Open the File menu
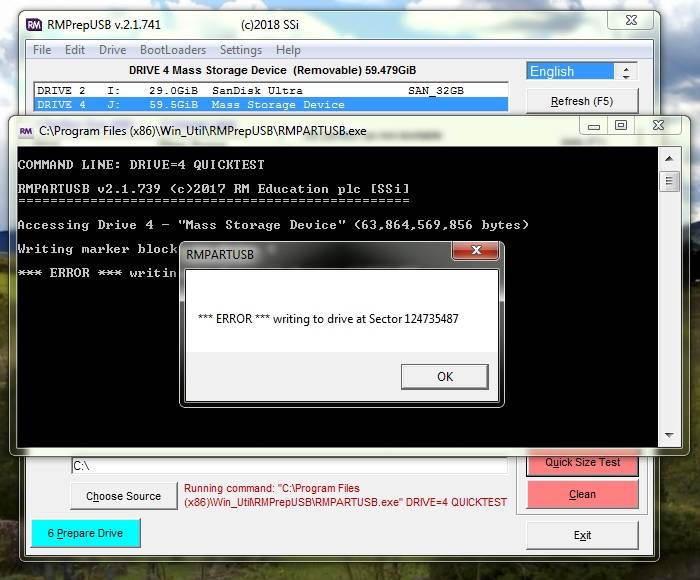The width and height of the screenshot is (700, 580). [42, 50]
